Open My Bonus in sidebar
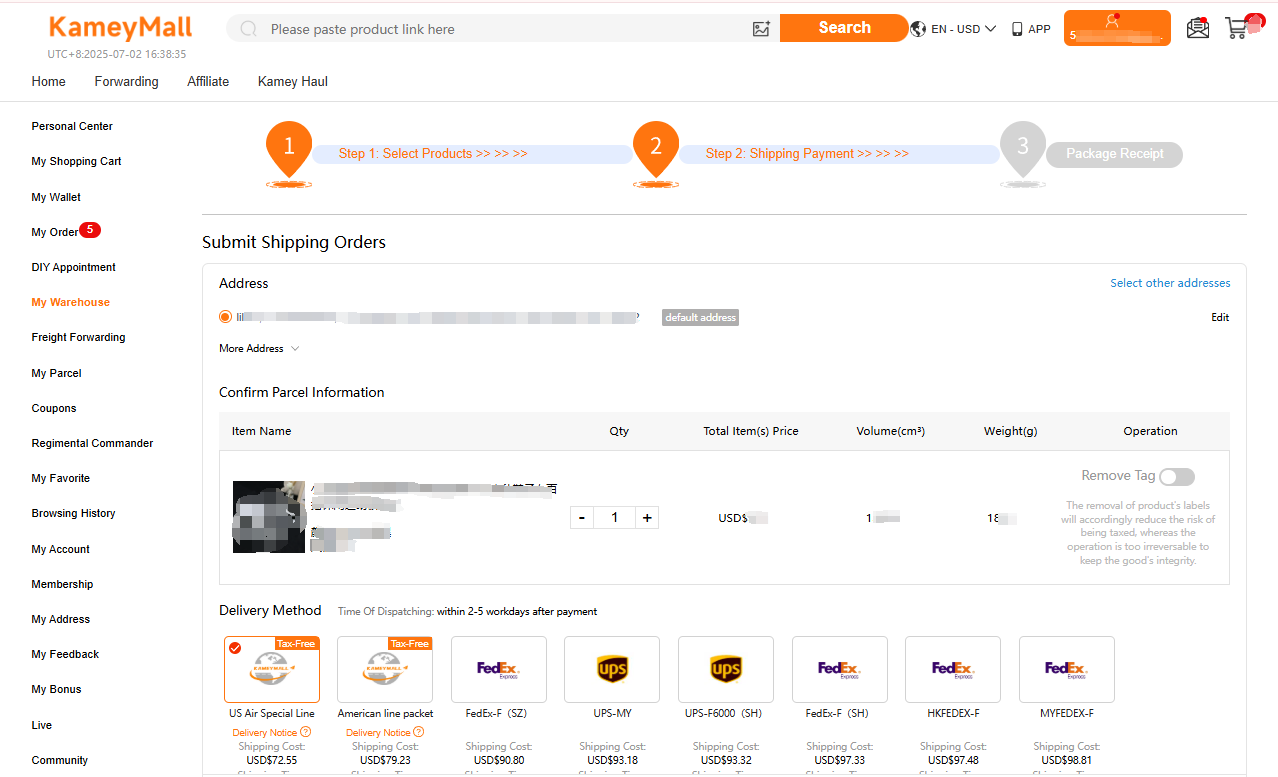 pyautogui.click(x=56, y=689)
